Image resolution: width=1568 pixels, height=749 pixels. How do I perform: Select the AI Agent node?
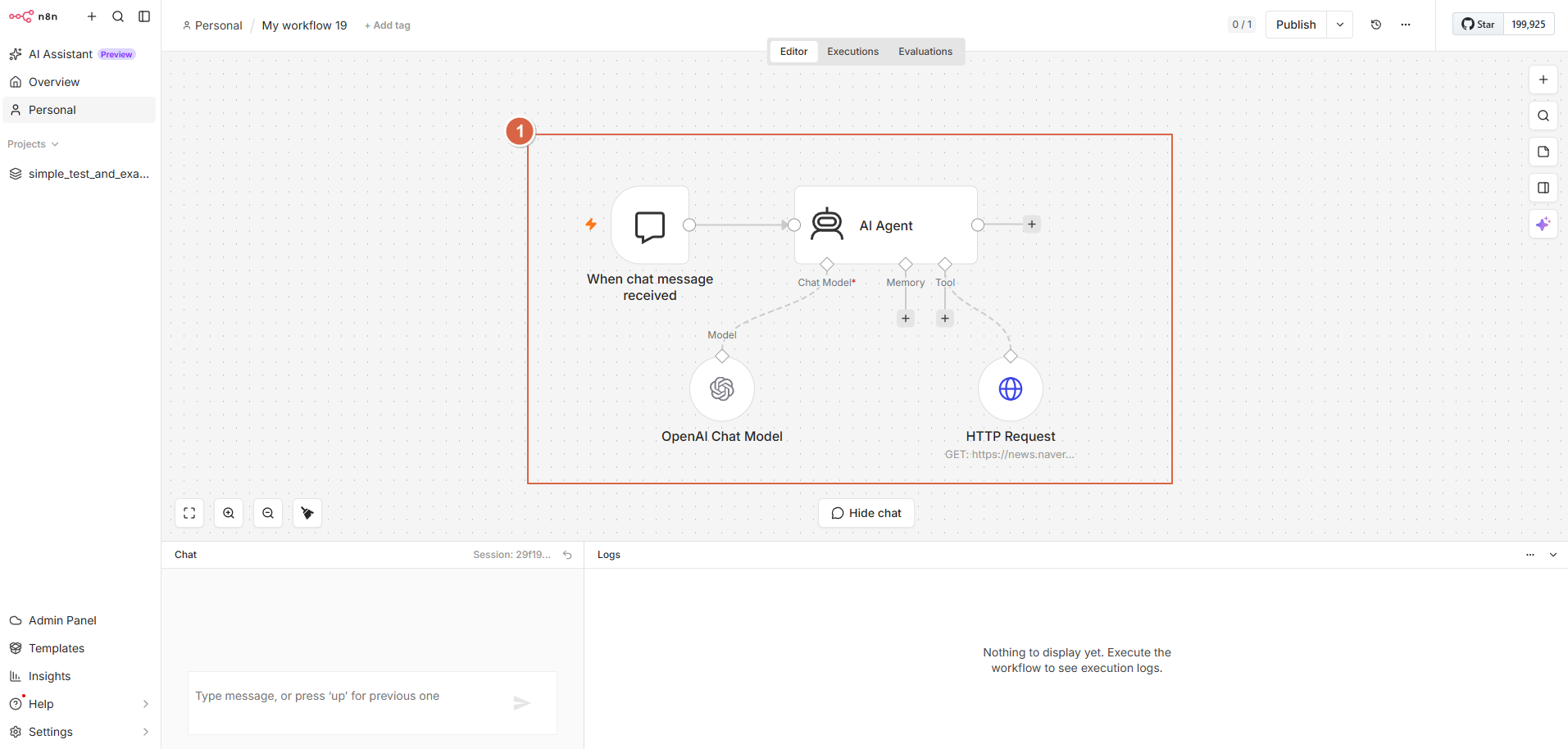coord(886,225)
